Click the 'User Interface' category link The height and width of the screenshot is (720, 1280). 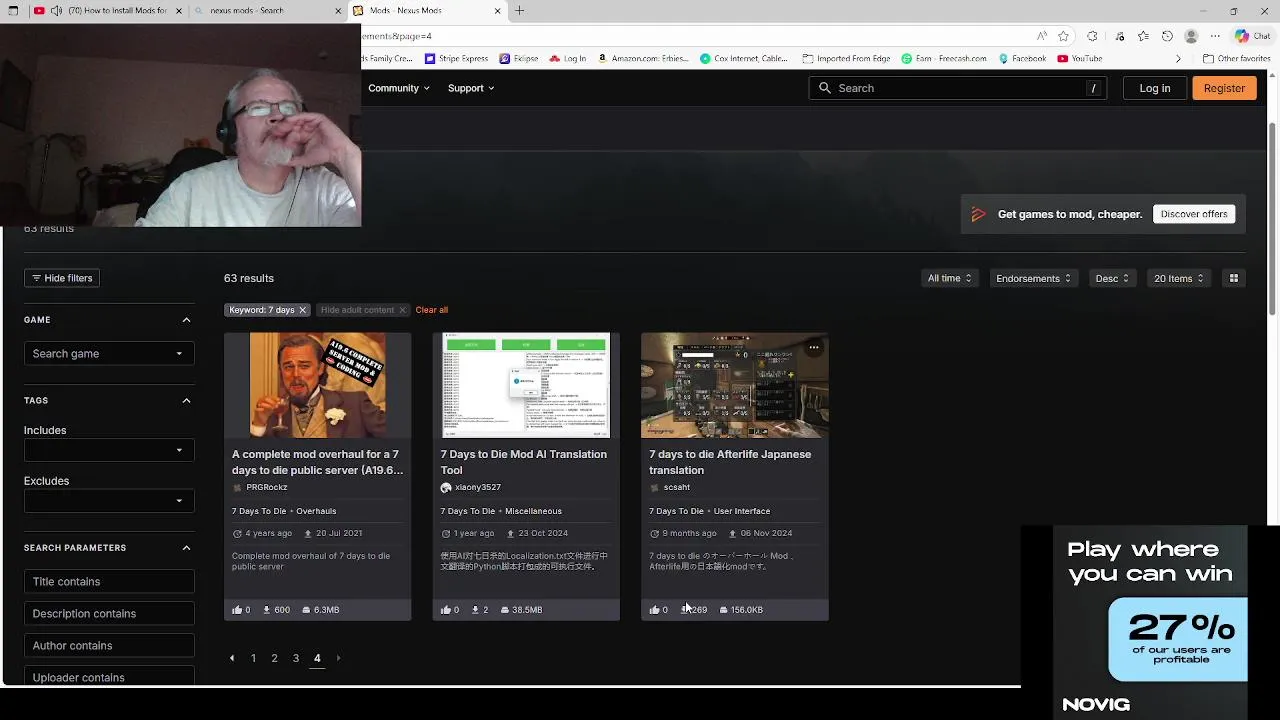742,511
